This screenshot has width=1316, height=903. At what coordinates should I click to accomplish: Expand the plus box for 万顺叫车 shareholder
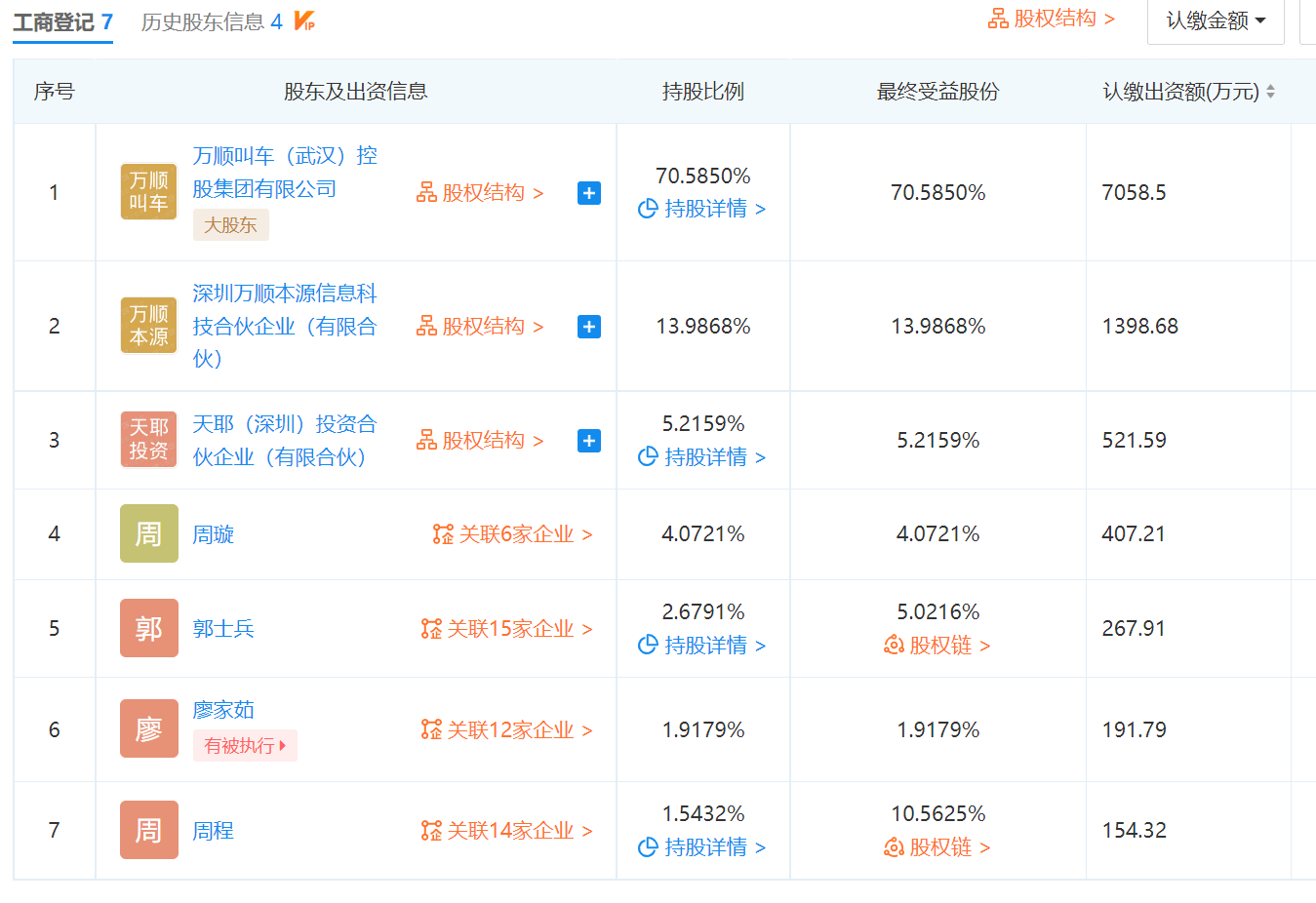589,193
